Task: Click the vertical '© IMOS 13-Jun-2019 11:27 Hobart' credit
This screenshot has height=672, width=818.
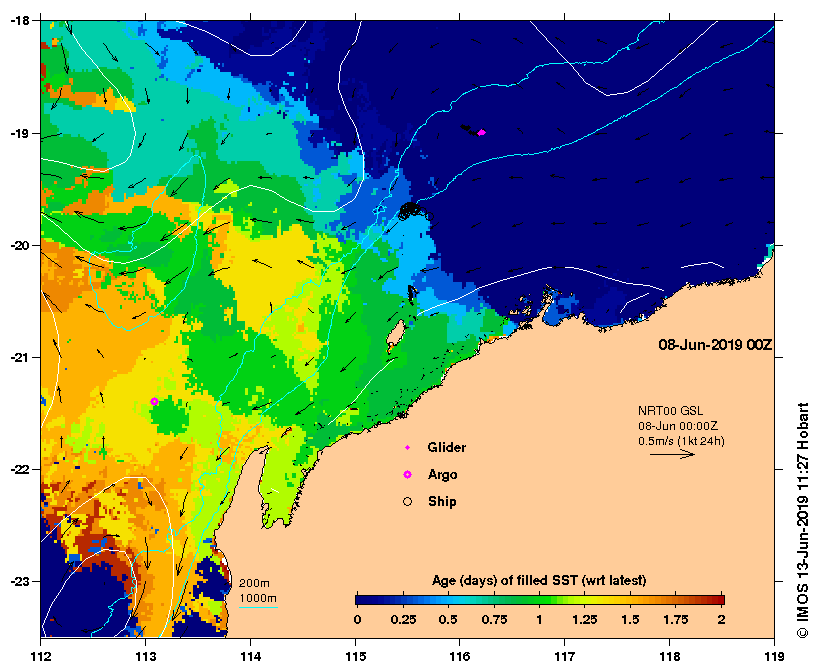Action: point(802,520)
